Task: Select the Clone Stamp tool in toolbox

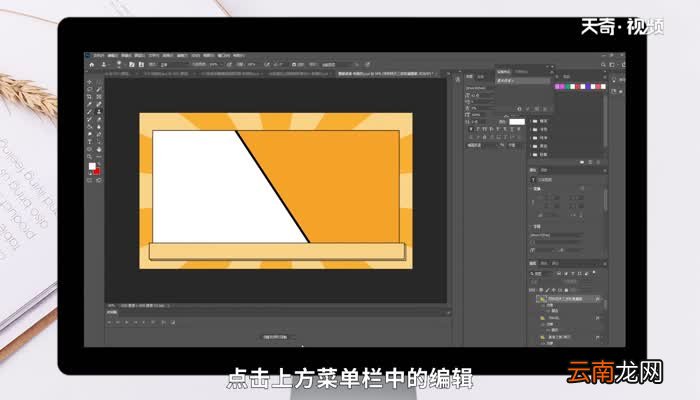Action: click(99, 112)
